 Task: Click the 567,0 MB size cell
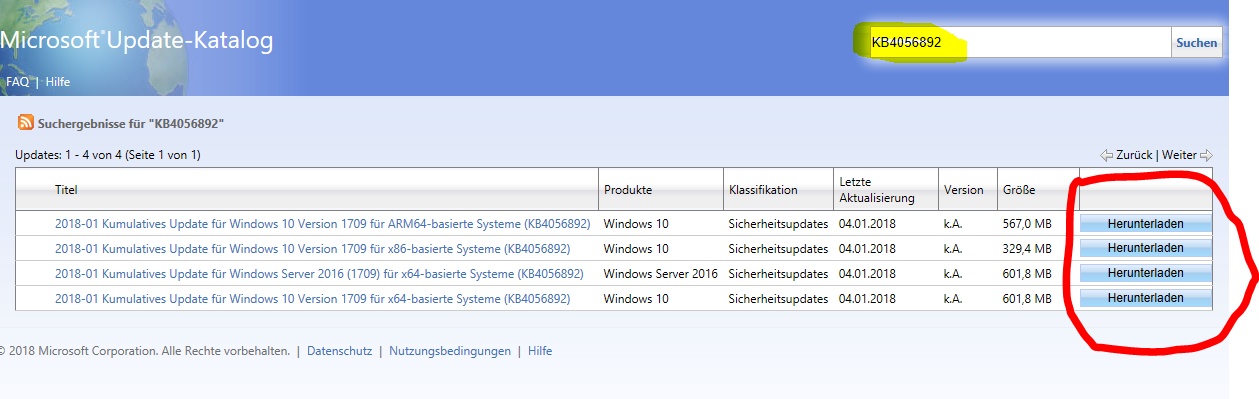(x=1026, y=223)
